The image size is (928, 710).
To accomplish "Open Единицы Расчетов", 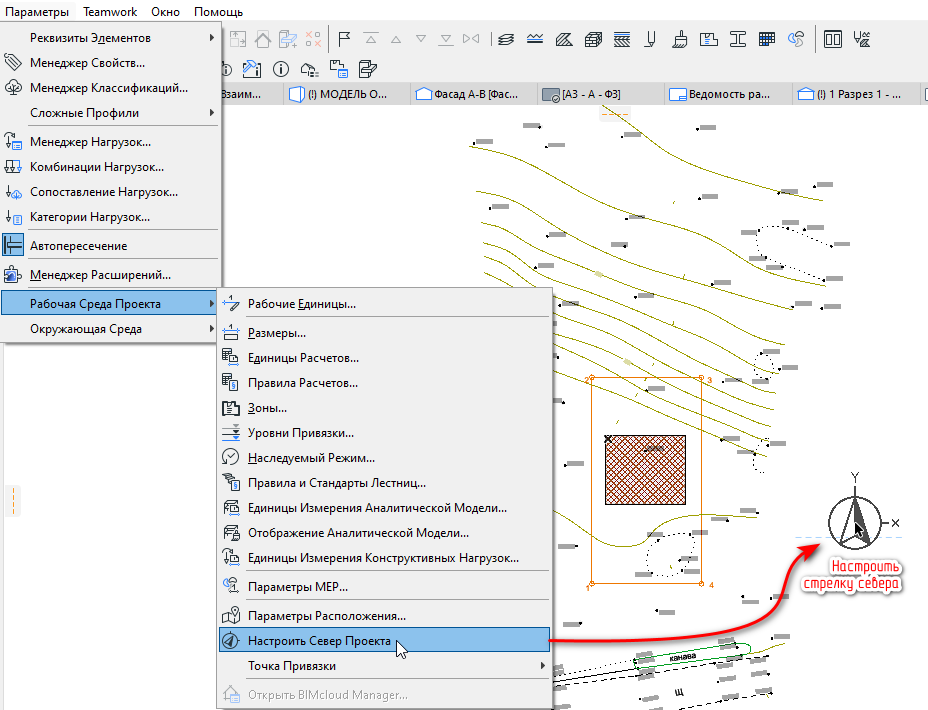I will coord(385,358).
